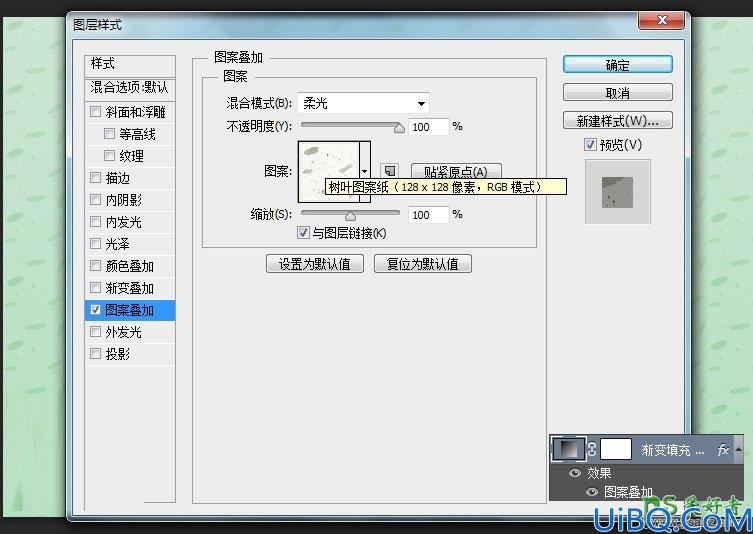Select the gradient fill layer thumbnail
Viewport: 753px width, 534px height.
[568, 449]
